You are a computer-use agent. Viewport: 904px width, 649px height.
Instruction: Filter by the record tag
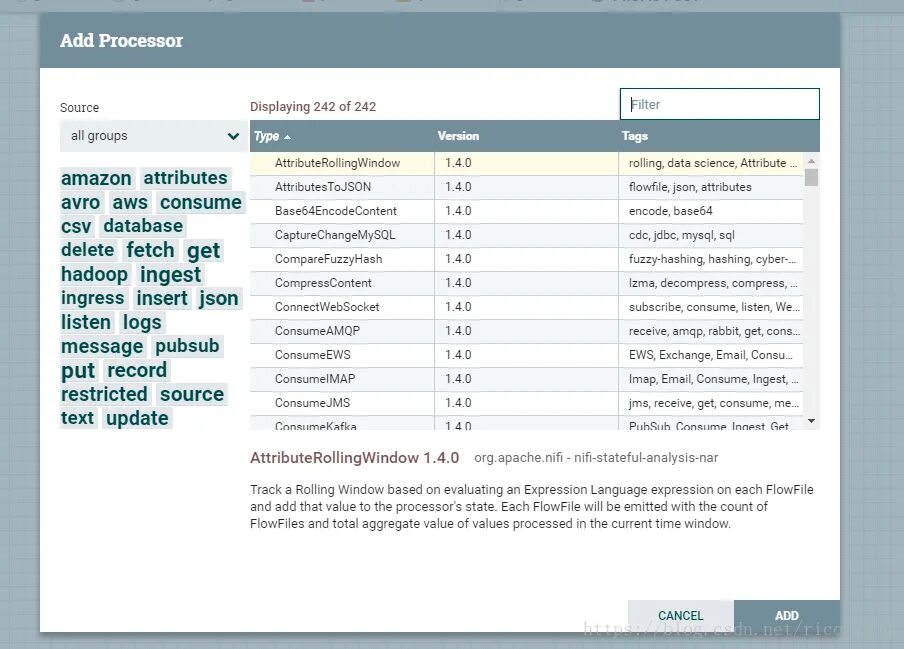click(x=137, y=370)
